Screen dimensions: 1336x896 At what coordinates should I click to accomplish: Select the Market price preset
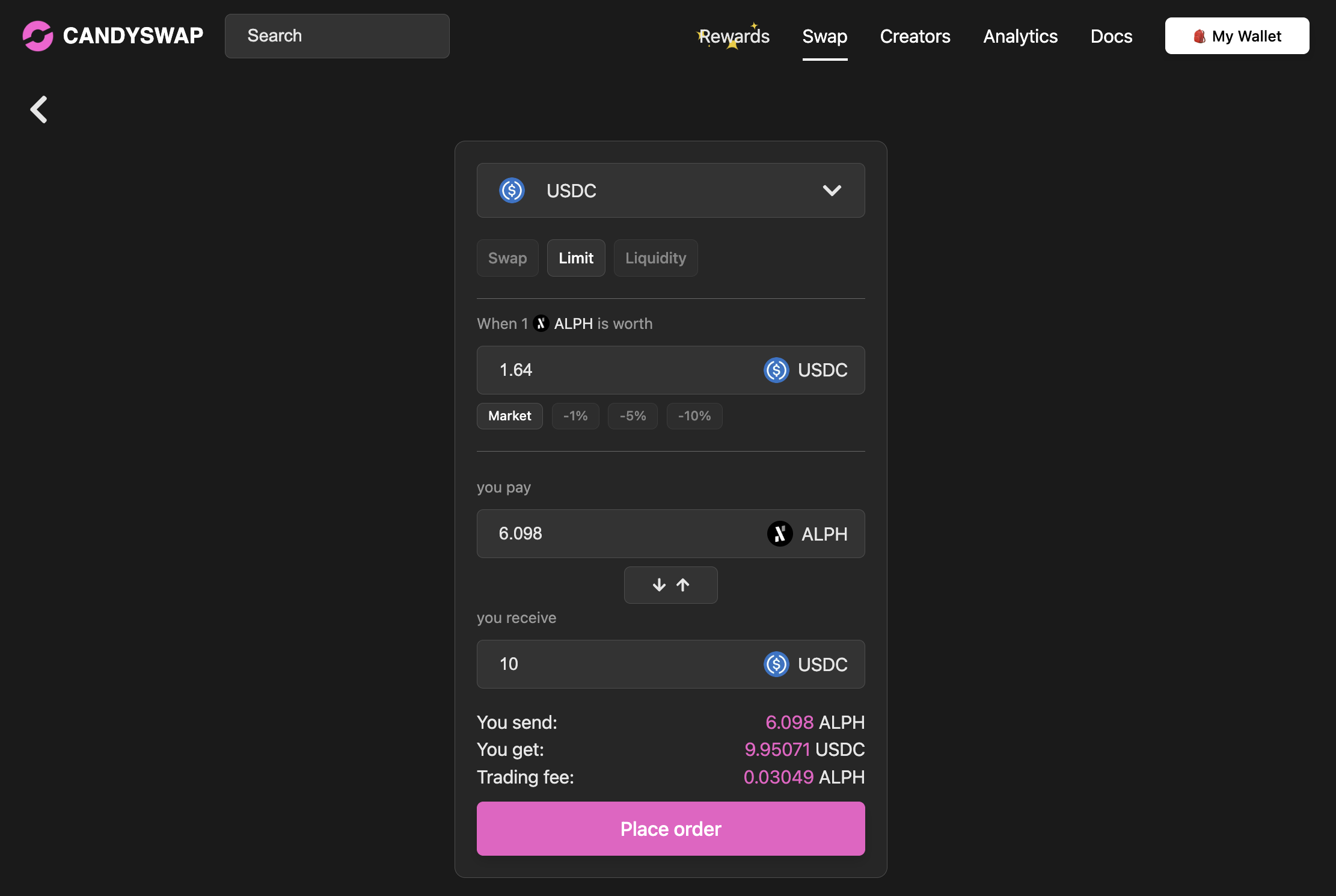509,416
